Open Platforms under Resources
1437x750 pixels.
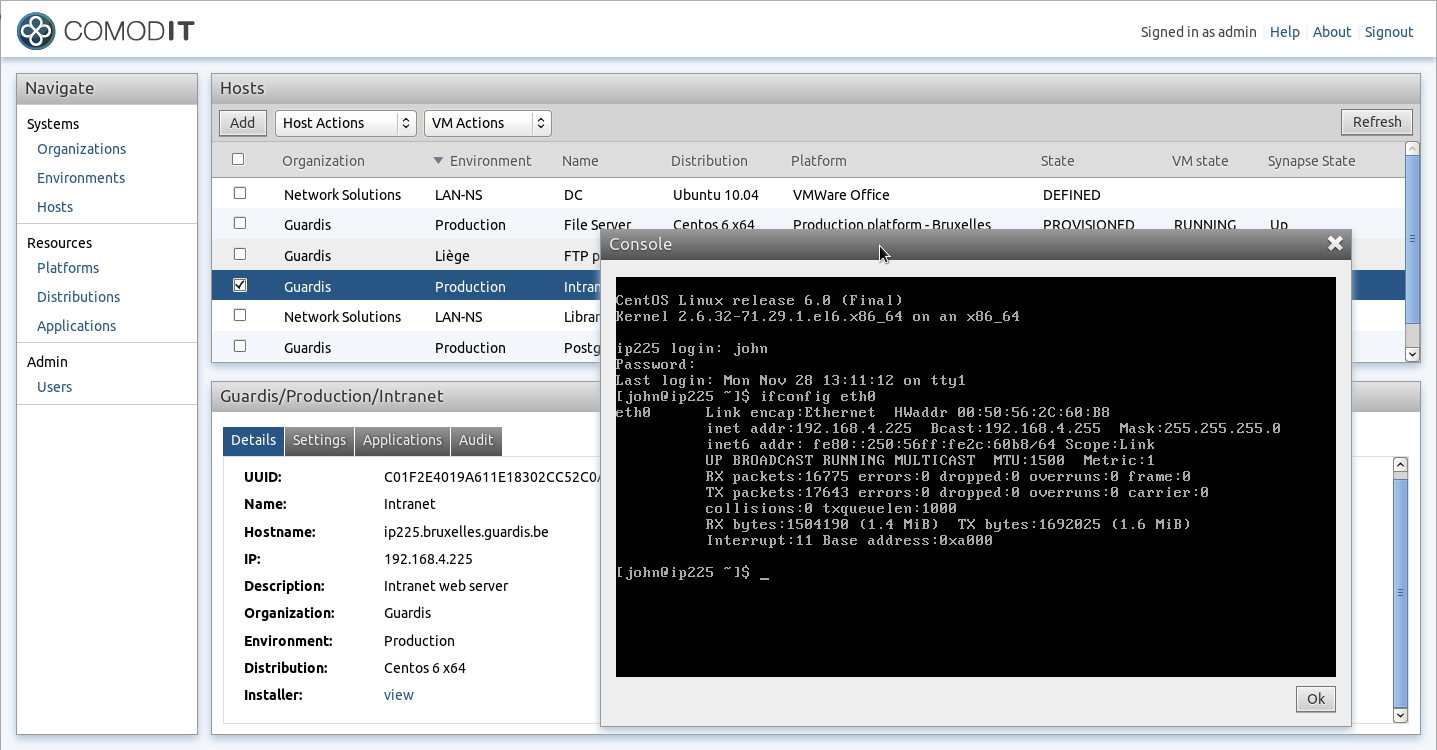[68, 268]
